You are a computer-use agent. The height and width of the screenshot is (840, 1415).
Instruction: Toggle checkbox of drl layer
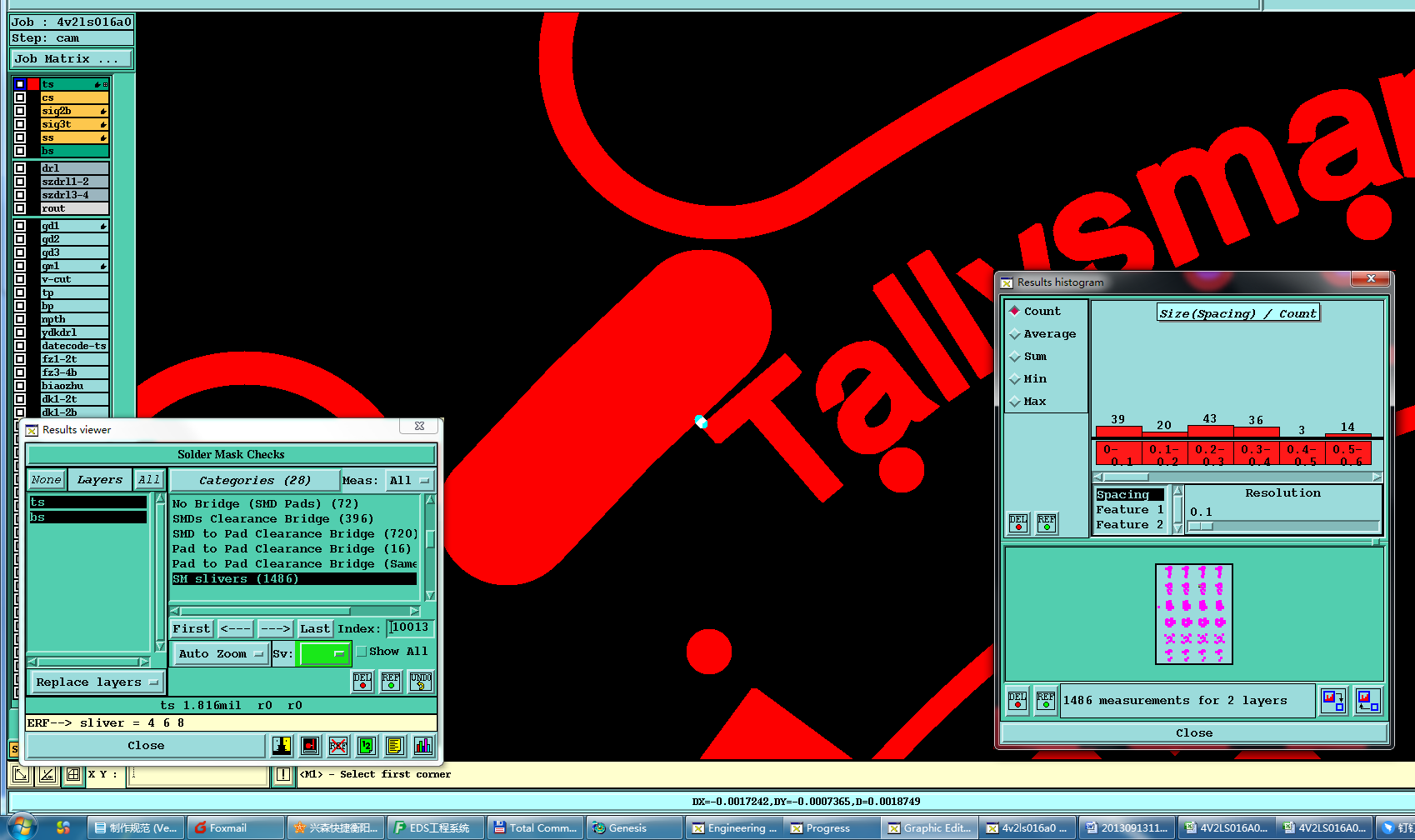pyautogui.click(x=20, y=168)
